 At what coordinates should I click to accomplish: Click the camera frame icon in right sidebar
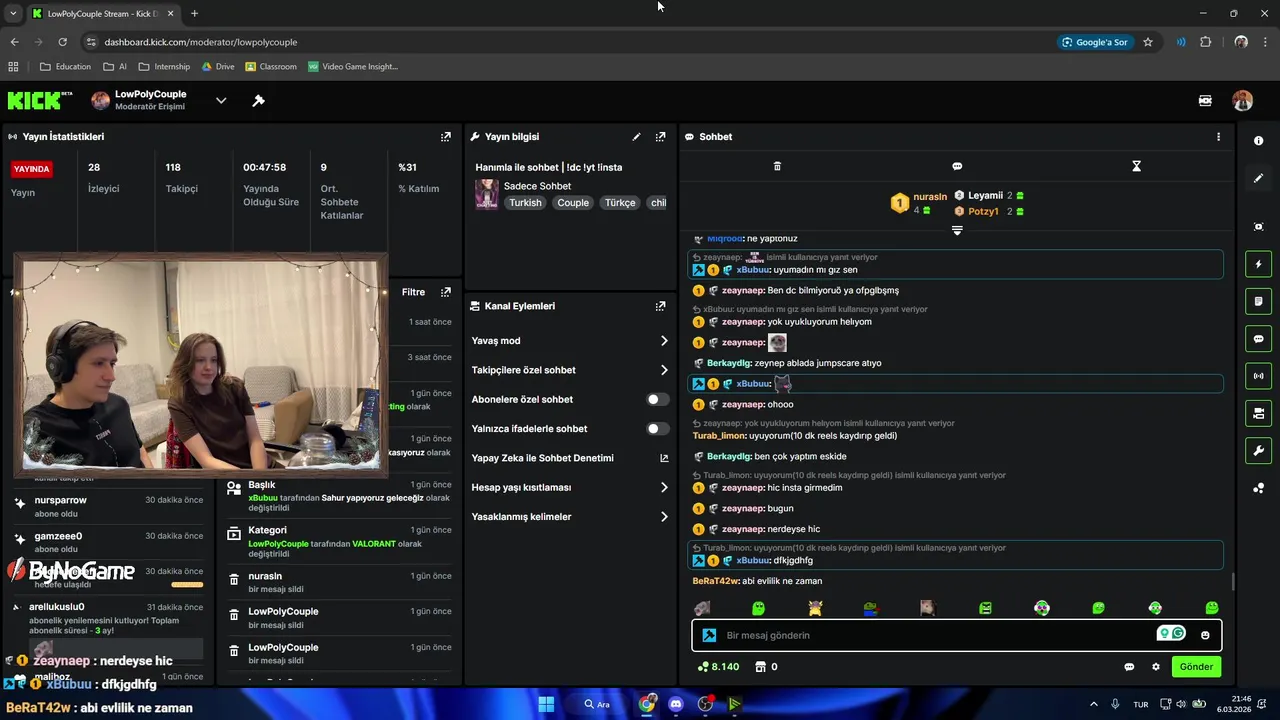click(x=1258, y=227)
